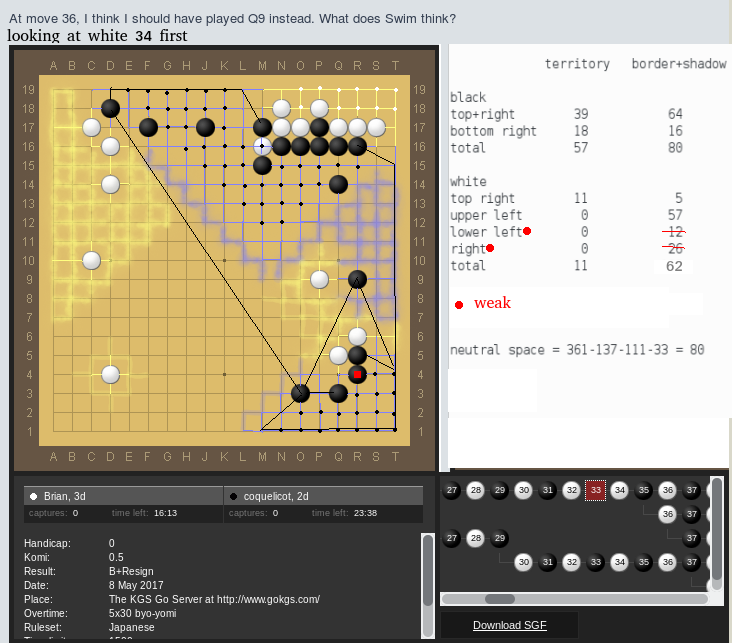732x643 pixels.
Task: Jump to move 30 in the top row of the move tree
Action: click(x=523, y=490)
